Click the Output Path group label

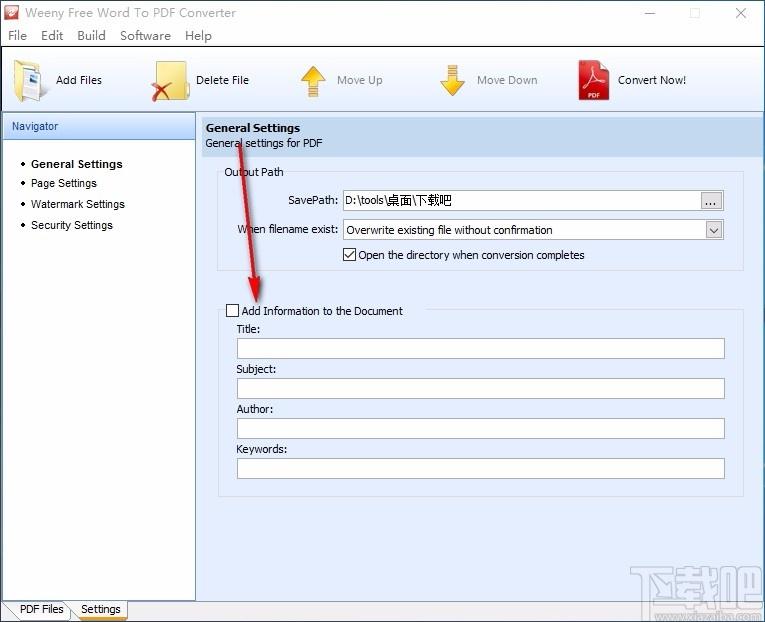click(254, 172)
